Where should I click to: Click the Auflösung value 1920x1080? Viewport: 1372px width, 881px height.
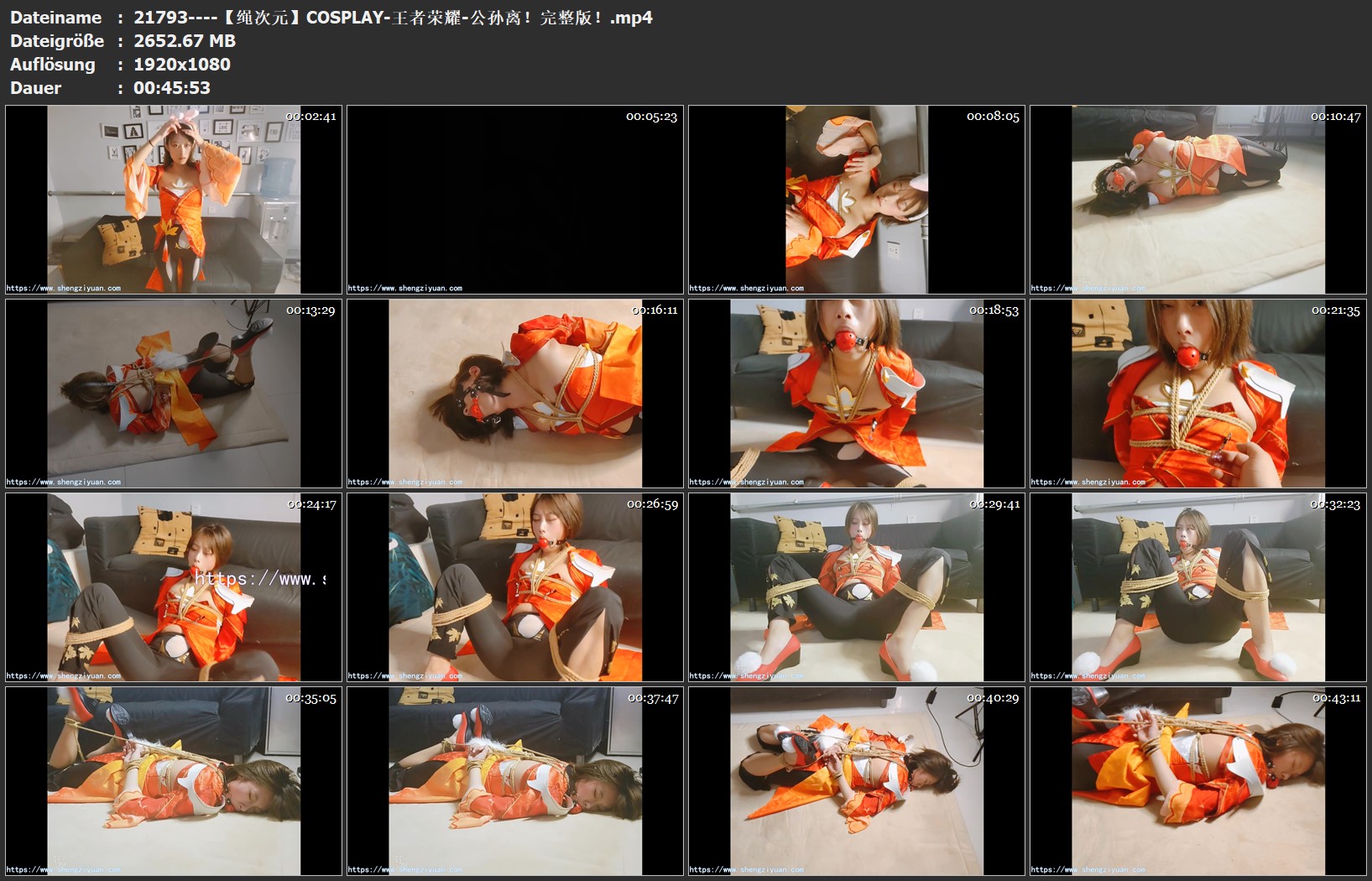pos(182,65)
